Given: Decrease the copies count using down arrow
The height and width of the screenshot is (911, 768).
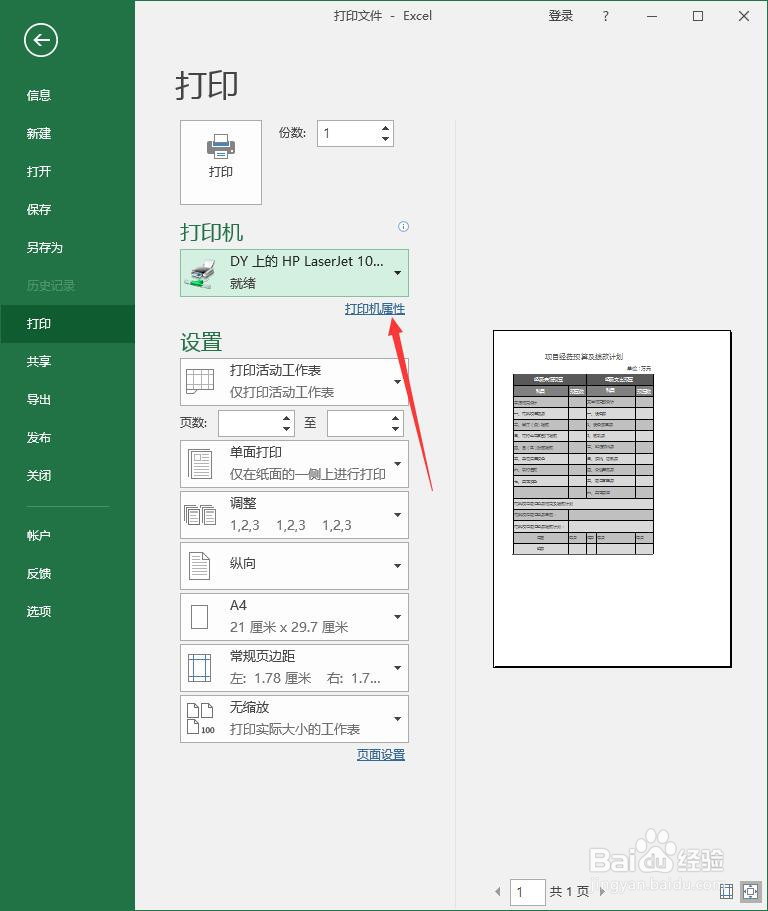Looking at the screenshot, I should [385, 139].
